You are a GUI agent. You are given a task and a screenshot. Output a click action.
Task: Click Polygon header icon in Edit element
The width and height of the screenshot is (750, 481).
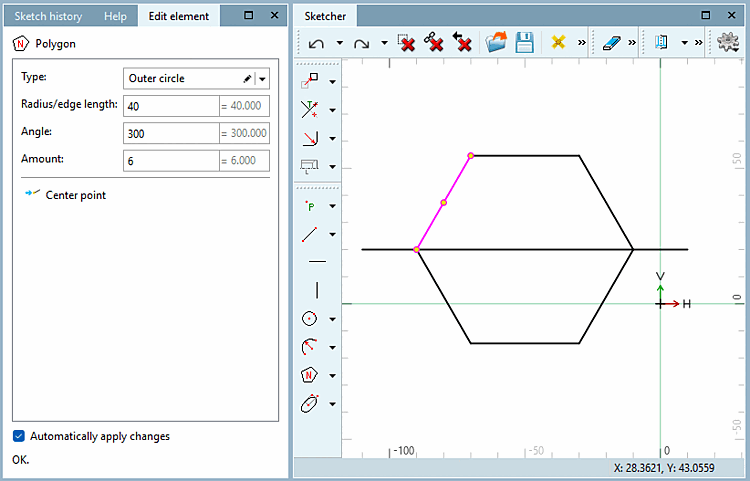point(21,44)
